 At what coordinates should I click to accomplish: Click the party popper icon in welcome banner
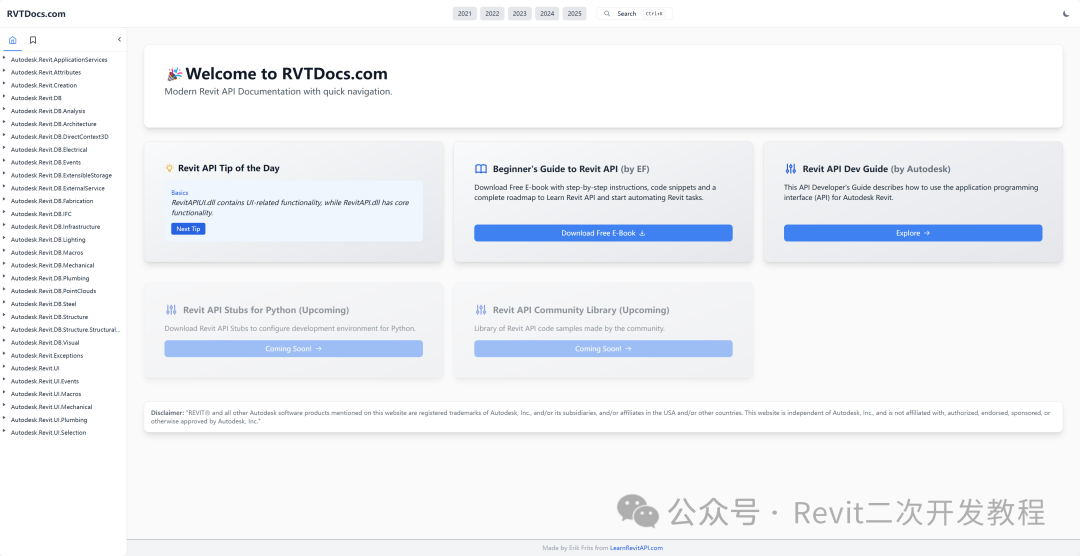click(x=174, y=74)
